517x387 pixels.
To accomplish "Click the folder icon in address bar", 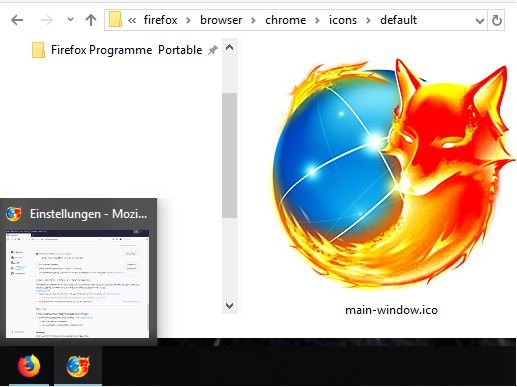I will point(115,19).
